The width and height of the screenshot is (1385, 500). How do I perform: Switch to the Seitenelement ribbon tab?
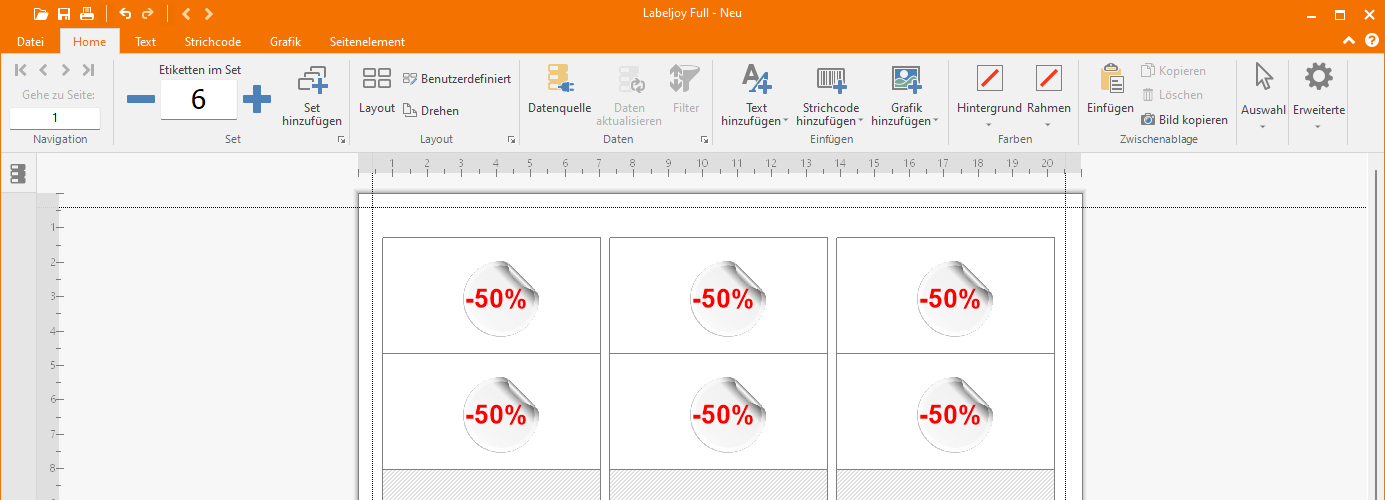tap(367, 42)
